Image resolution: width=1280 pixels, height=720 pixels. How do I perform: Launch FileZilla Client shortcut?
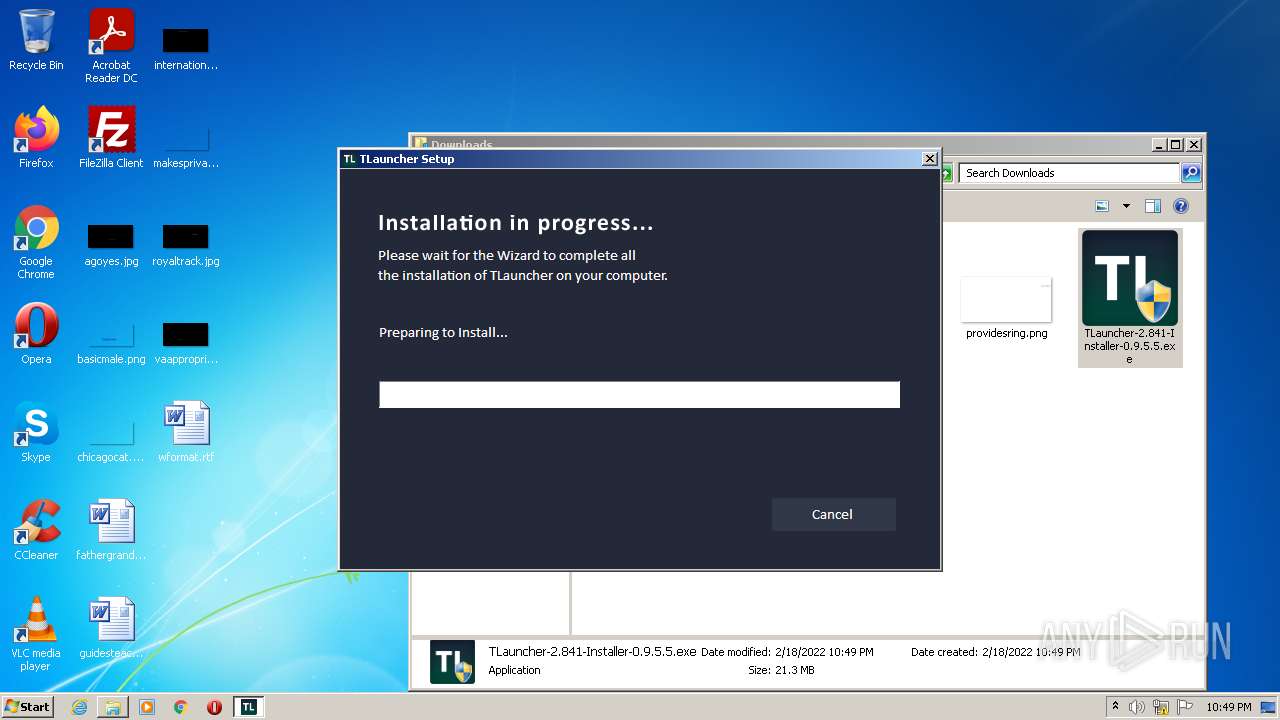point(111,137)
